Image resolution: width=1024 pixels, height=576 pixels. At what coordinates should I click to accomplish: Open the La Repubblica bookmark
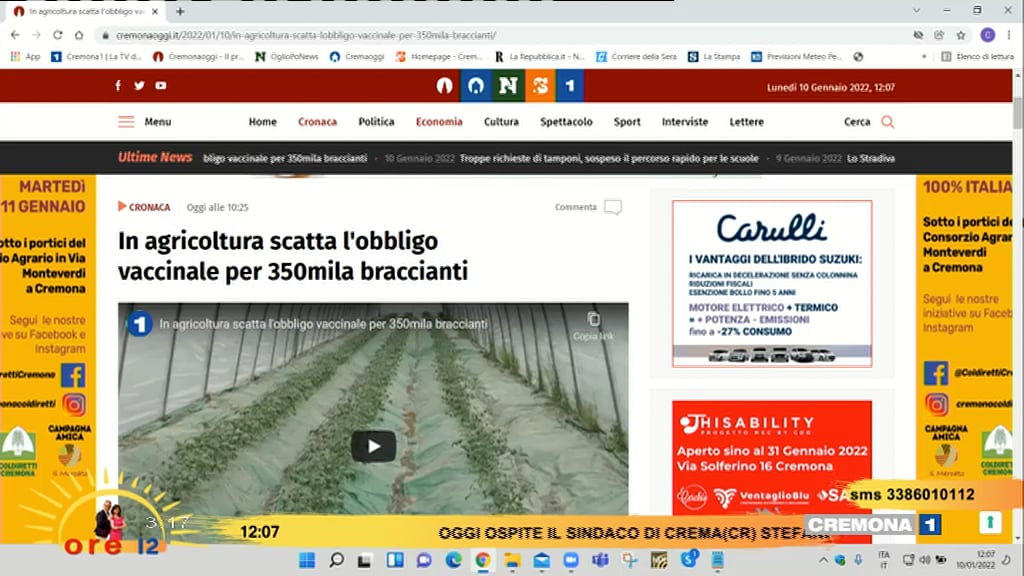(539, 57)
